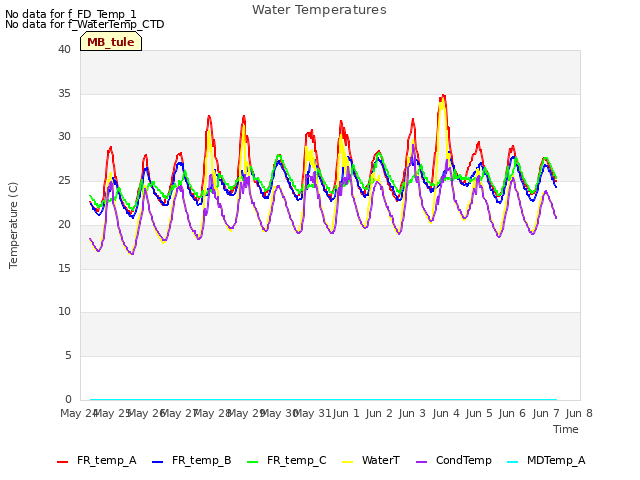Click the 15 y-axis tick label
This screenshot has width=640, height=480.
pyautogui.click(x=64, y=268)
